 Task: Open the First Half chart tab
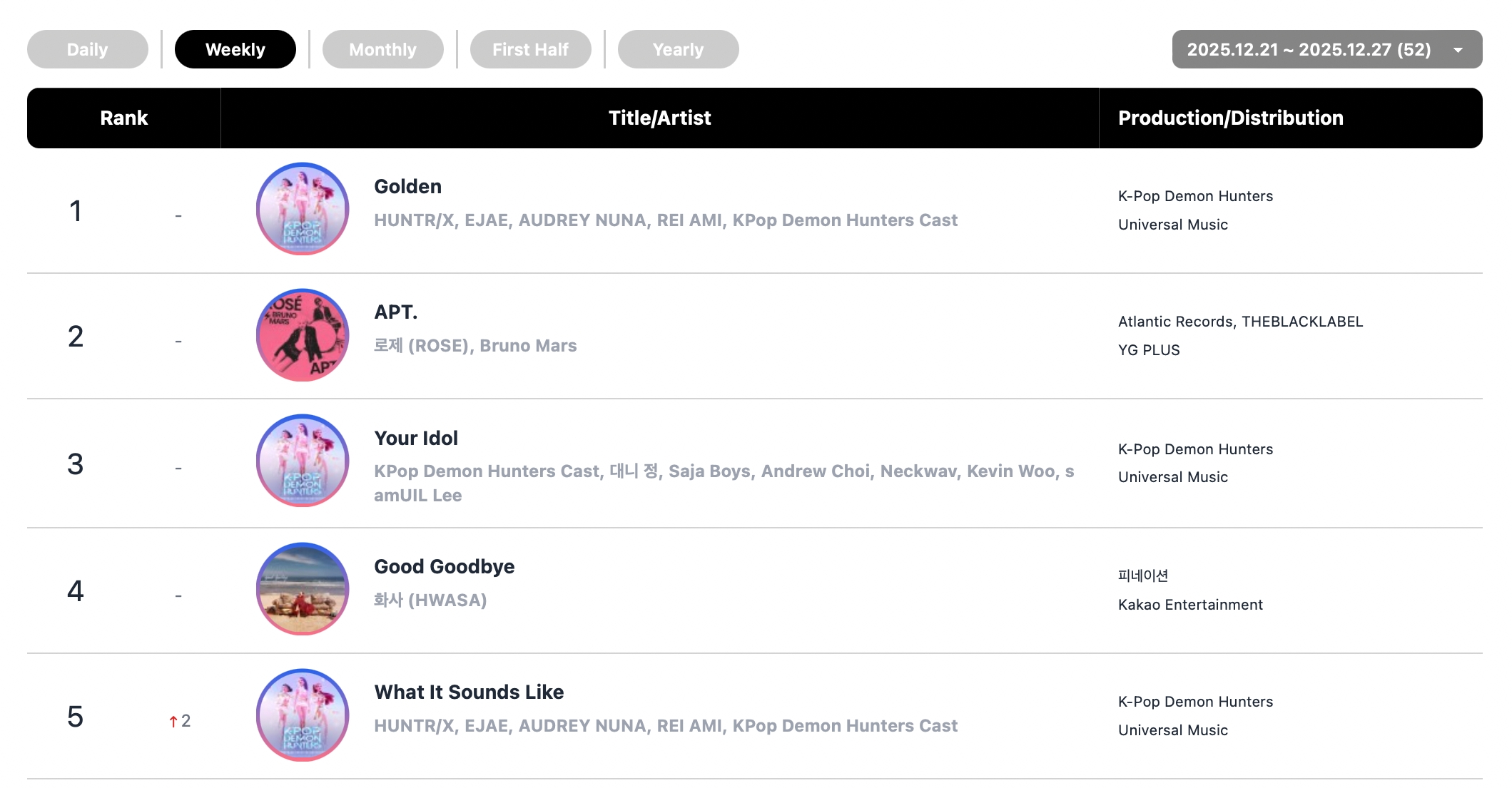tap(530, 49)
